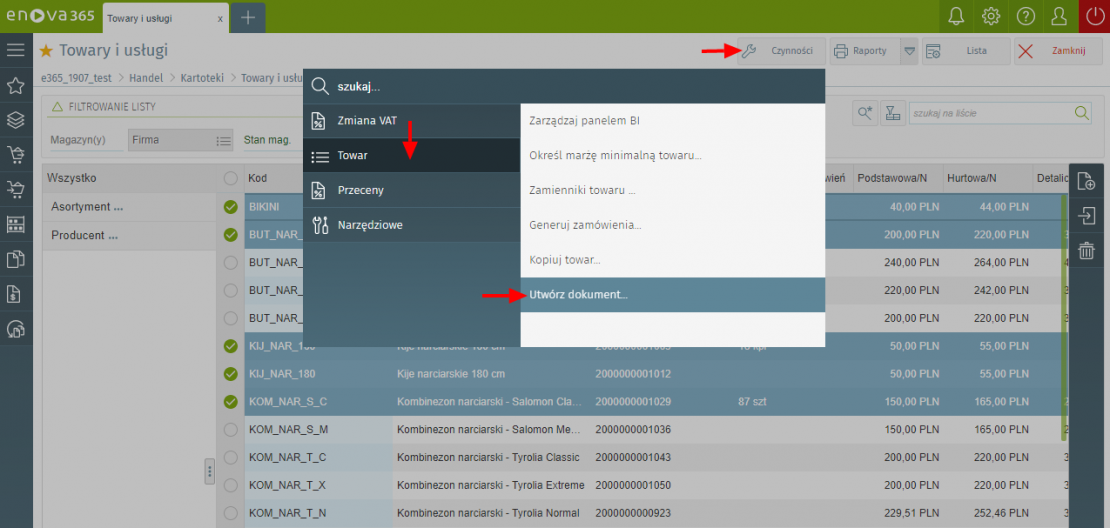The width and height of the screenshot is (1110, 528).
Task: Open the help question mark icon
Action: 1025,16
